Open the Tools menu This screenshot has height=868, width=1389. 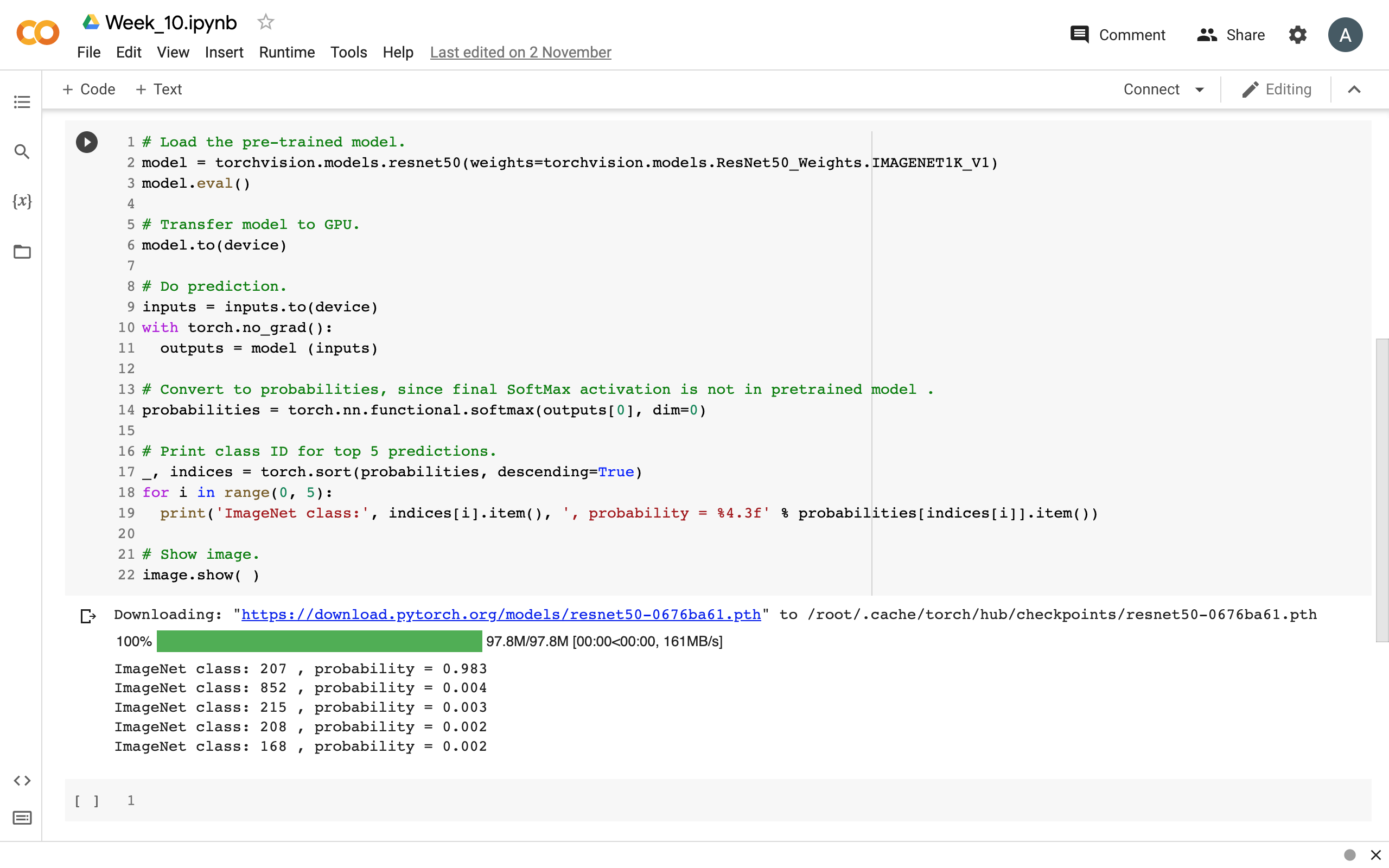tap(348, 52)
